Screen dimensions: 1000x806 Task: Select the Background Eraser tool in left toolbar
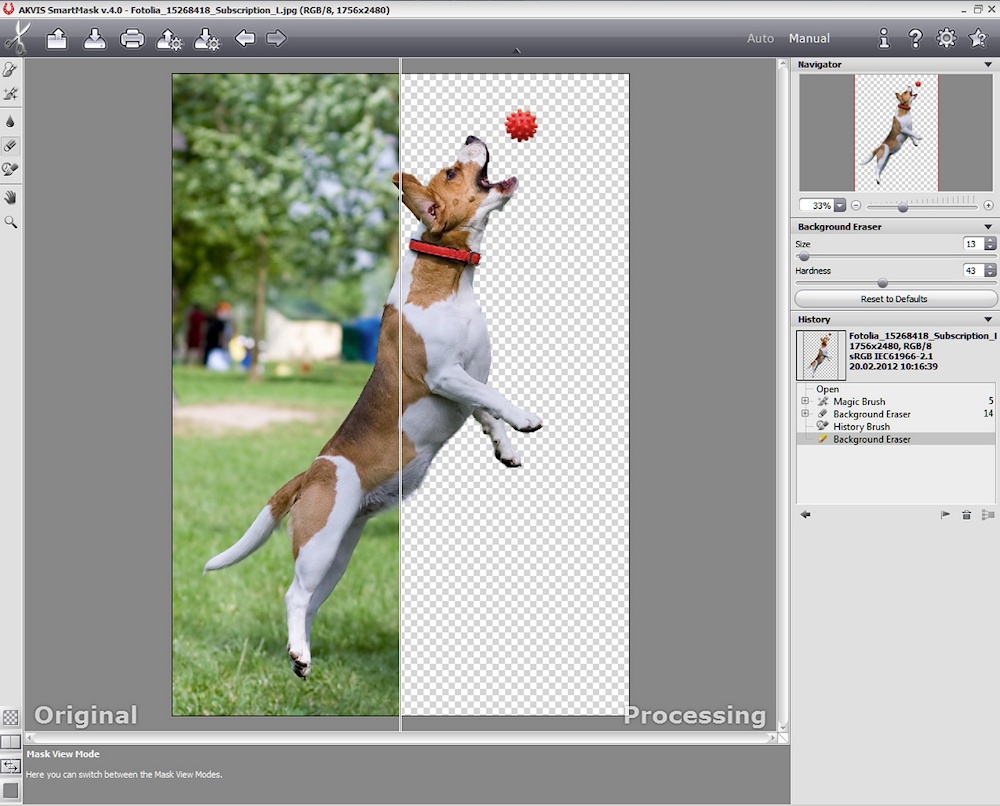[x=11, y=145]
